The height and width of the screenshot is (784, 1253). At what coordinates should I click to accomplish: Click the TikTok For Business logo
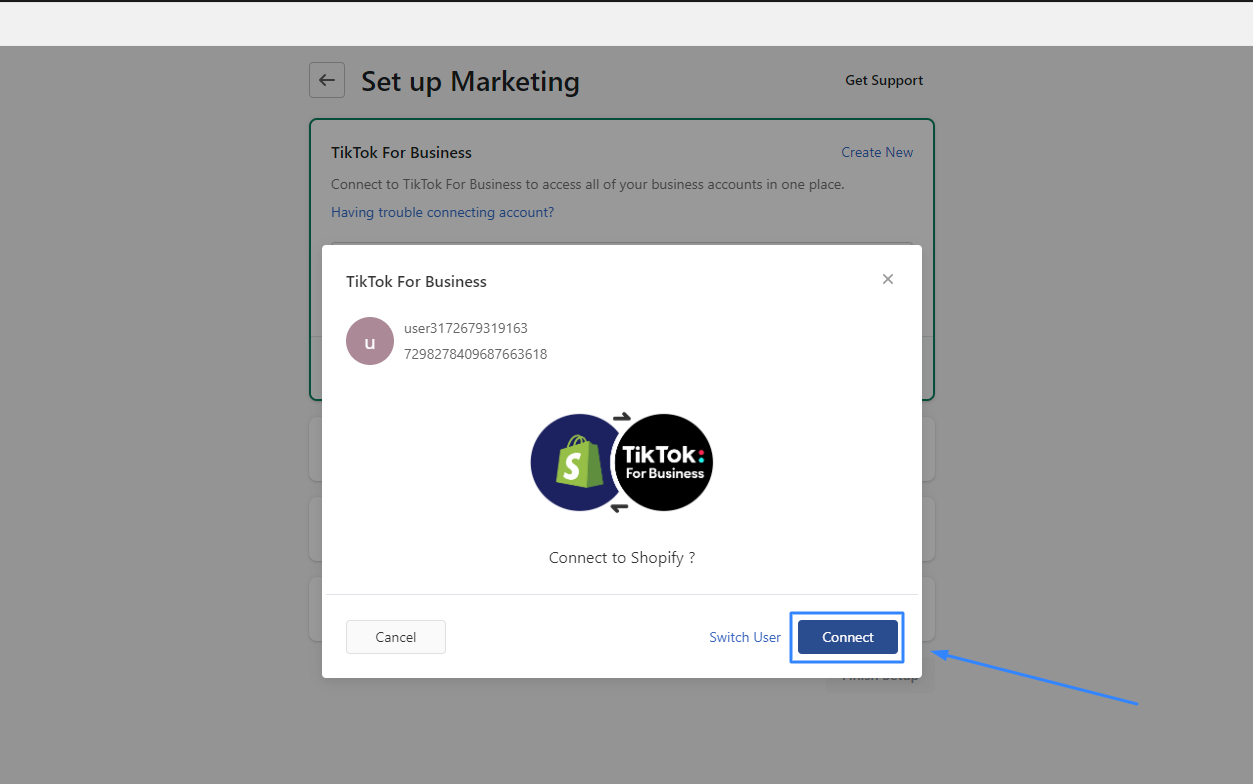pos(664,462)
